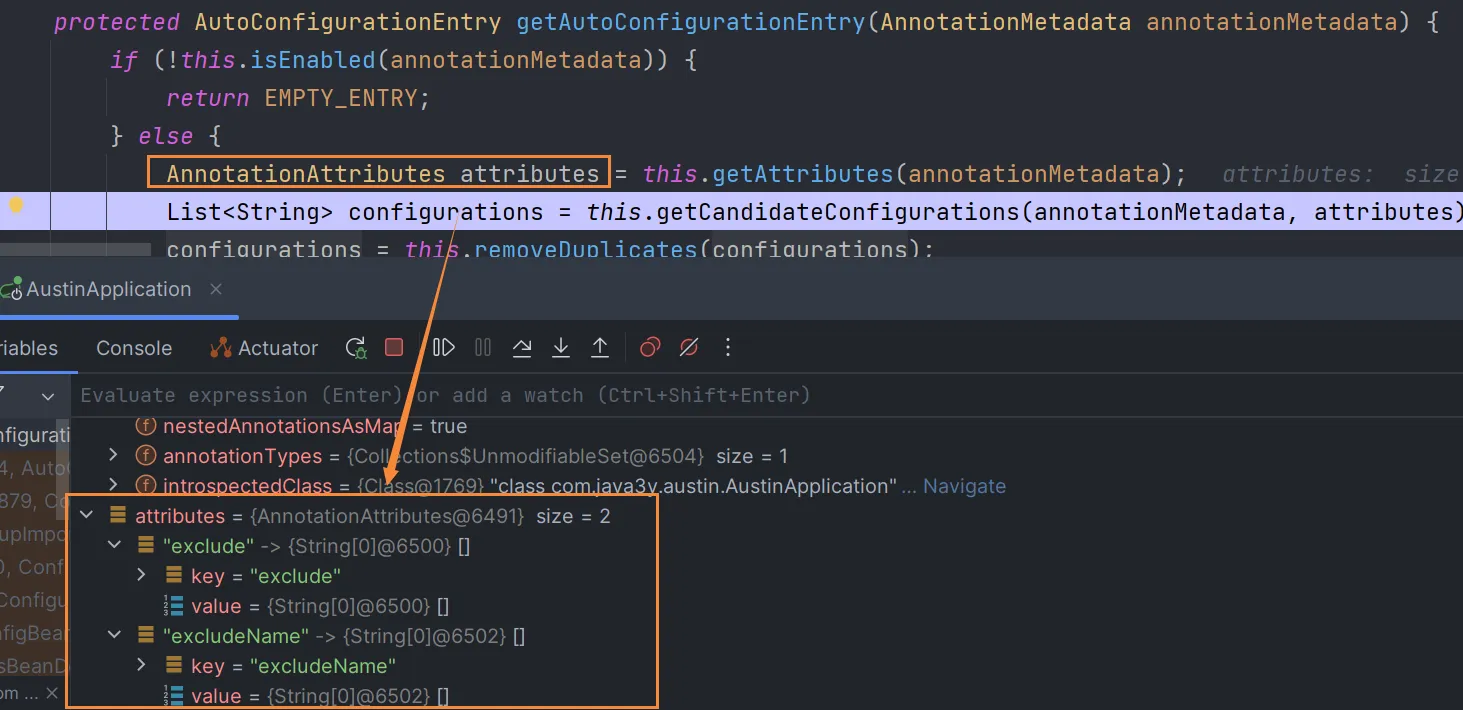Switch to the Variables tab
Image resolution: width=1463 pixels, height=710 pixels.
tap(29, 348)
